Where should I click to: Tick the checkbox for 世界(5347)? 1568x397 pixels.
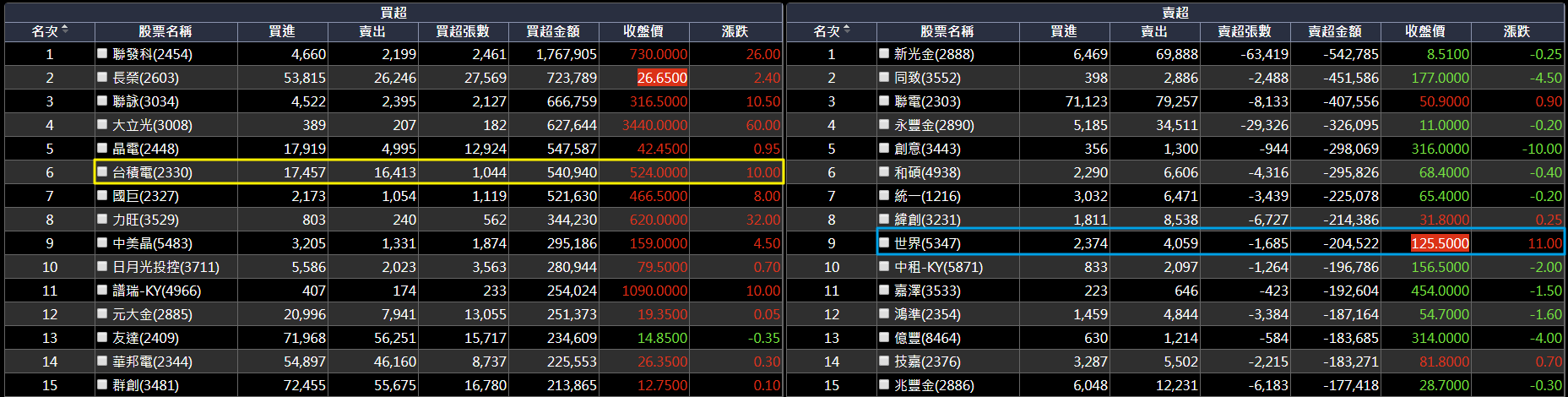884,242
